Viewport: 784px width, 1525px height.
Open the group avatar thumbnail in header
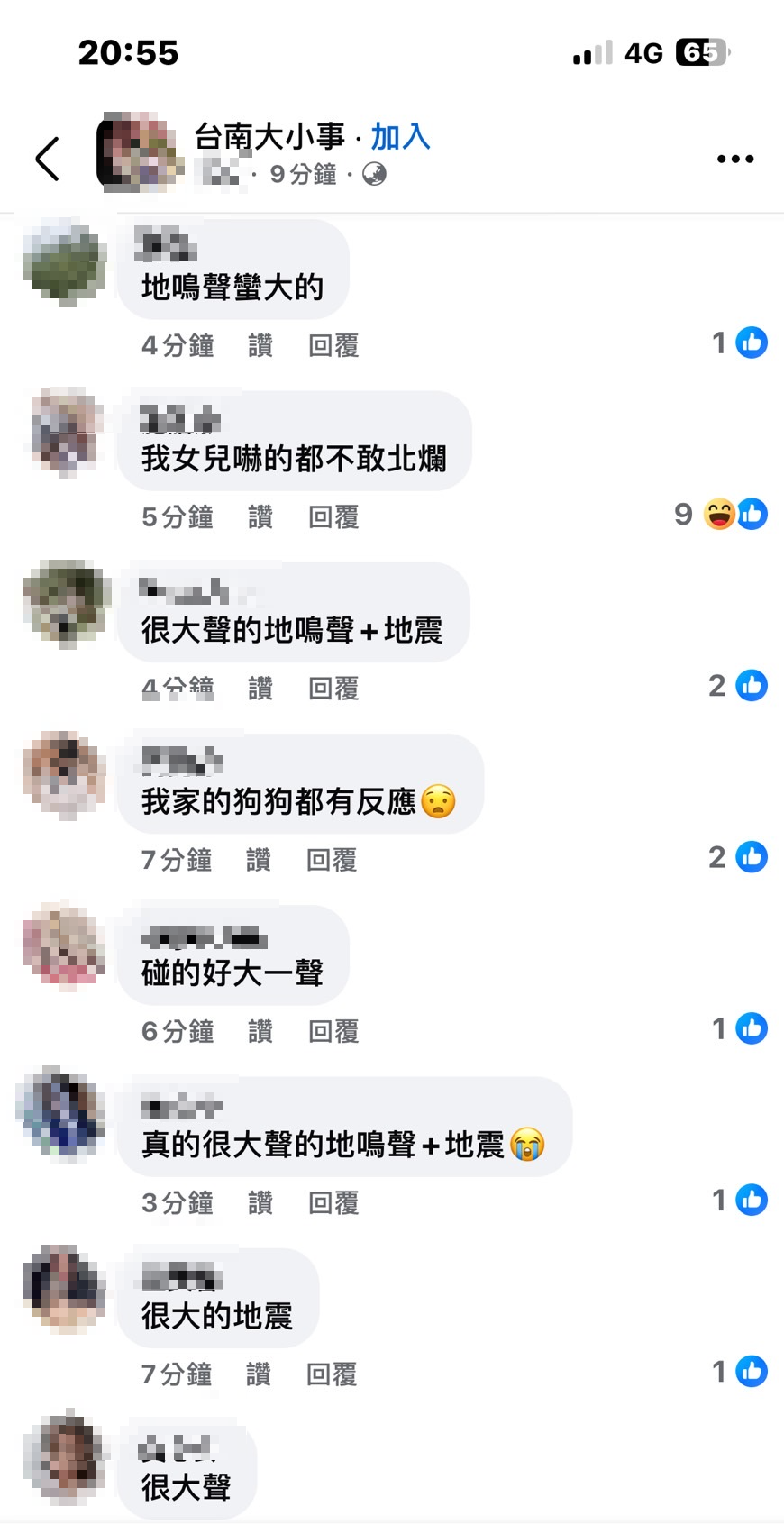pos(139,152)
